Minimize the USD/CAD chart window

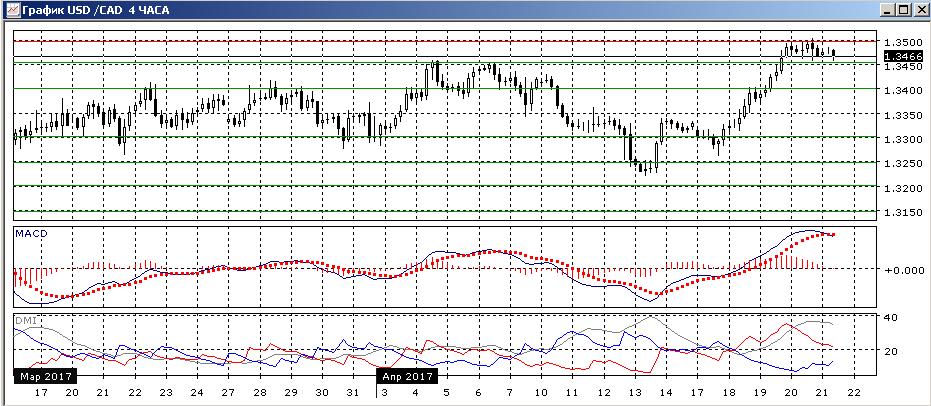click(889, 10)
